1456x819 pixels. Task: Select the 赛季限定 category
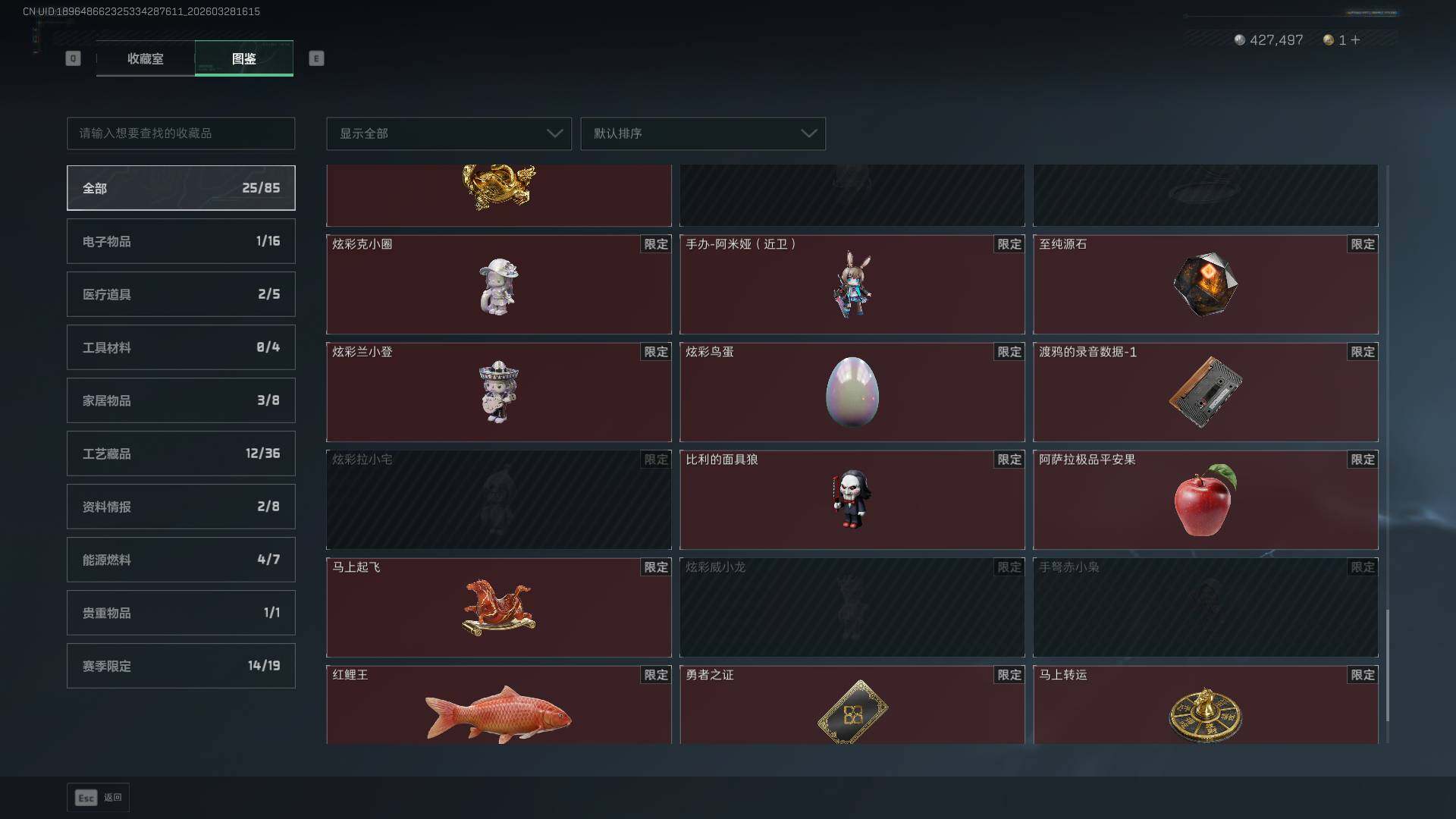tap(181, 666)
